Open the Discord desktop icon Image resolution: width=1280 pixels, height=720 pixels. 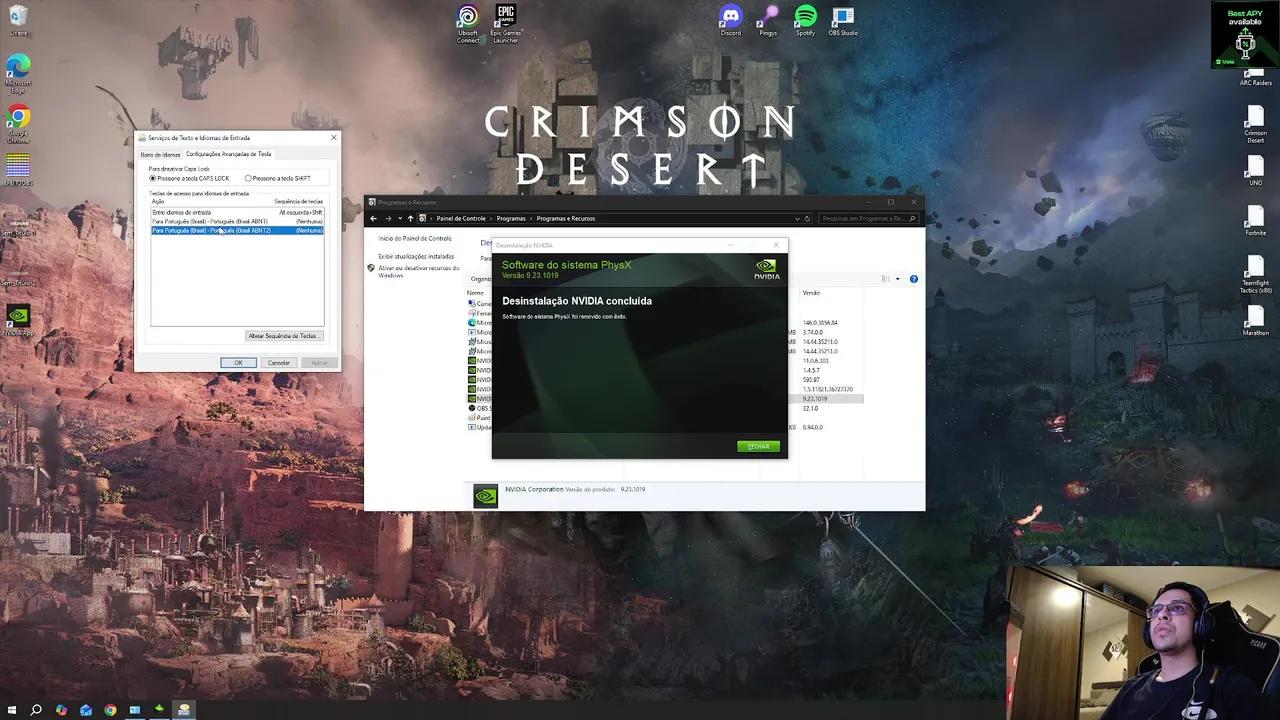coord(731,20)
